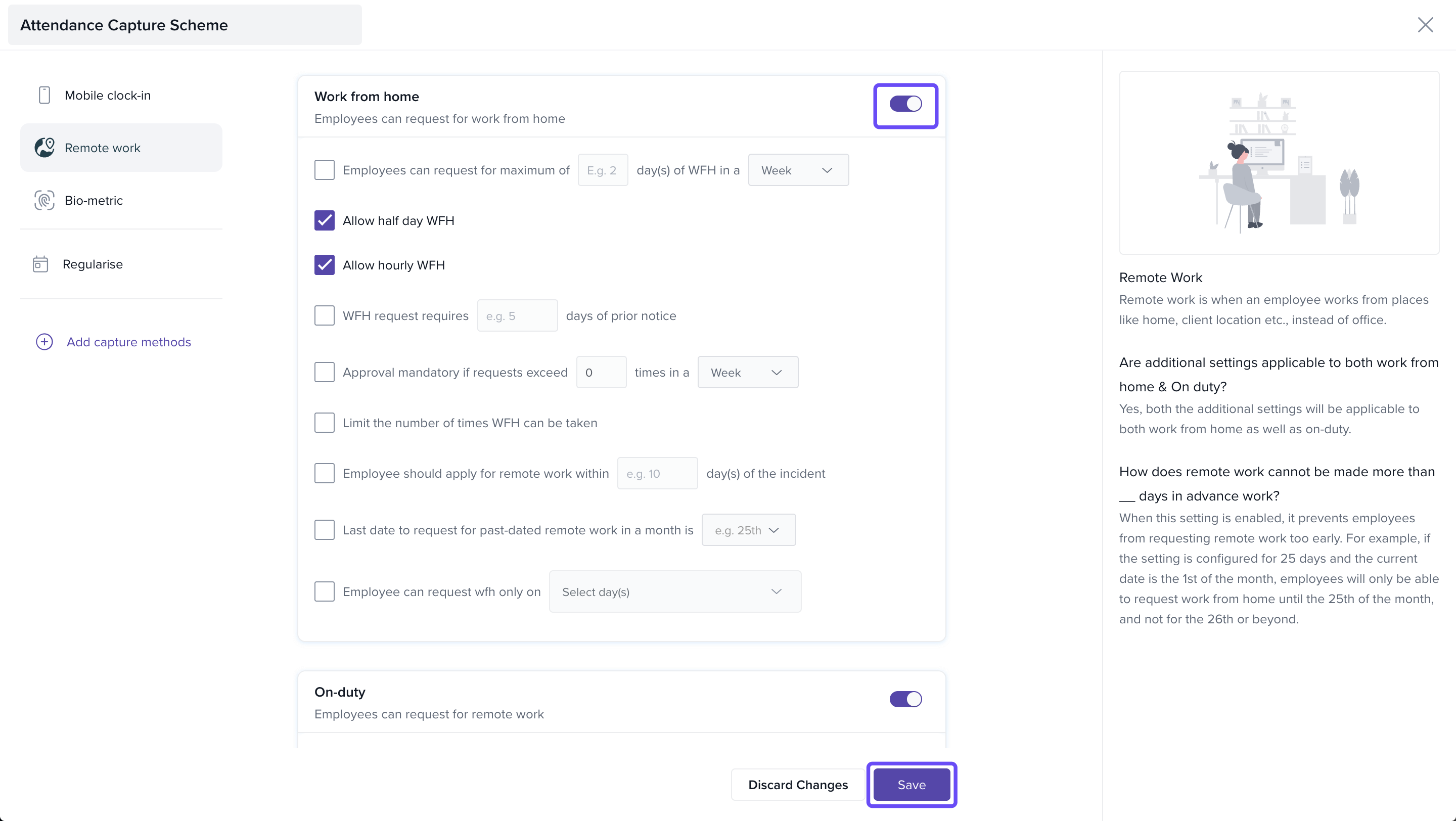Click the remote work illustration image
This screenshot has width=1456, height=821.
click(x=1279, y=163)
